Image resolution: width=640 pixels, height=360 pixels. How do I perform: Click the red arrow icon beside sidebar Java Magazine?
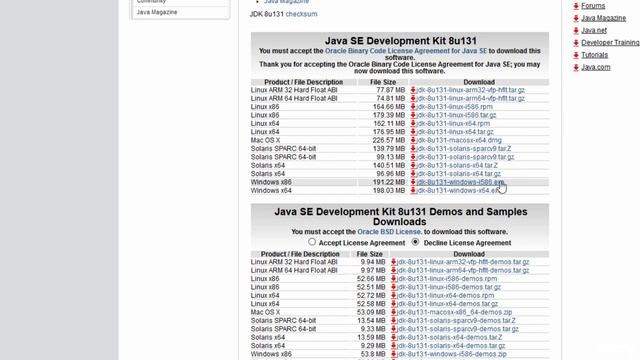[x=576, y=18]
